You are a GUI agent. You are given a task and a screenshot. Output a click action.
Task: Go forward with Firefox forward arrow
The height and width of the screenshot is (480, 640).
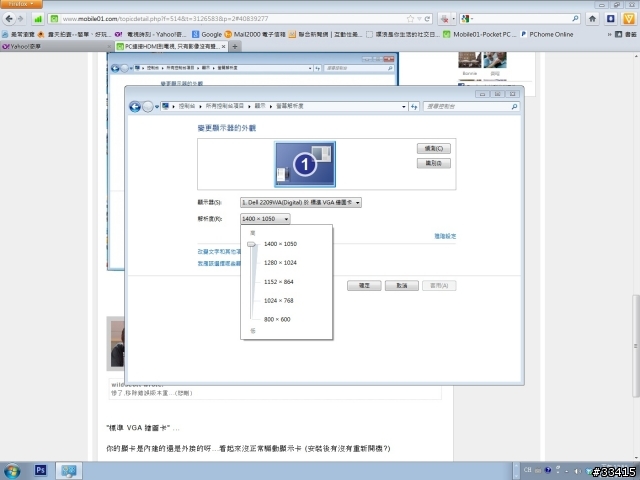pyautogui.click(x=20, y=19)
